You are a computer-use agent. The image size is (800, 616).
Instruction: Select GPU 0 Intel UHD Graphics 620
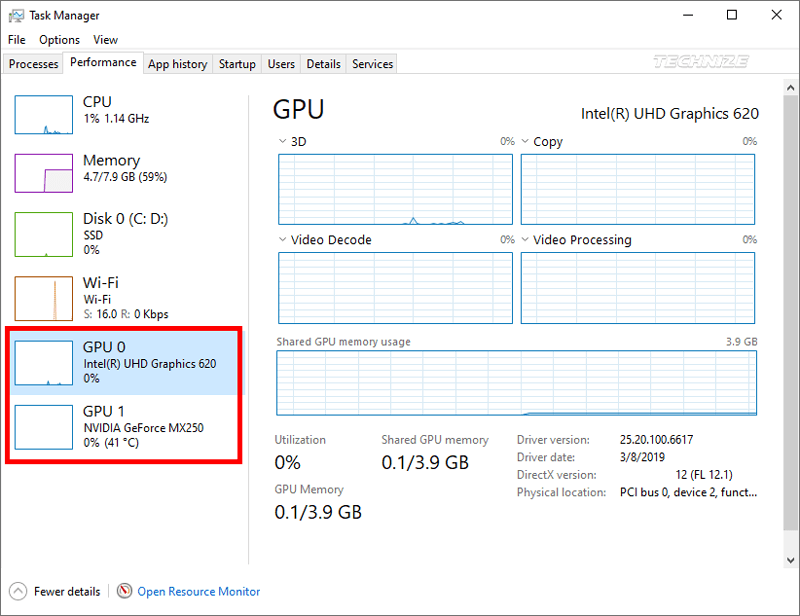(124, 362)
